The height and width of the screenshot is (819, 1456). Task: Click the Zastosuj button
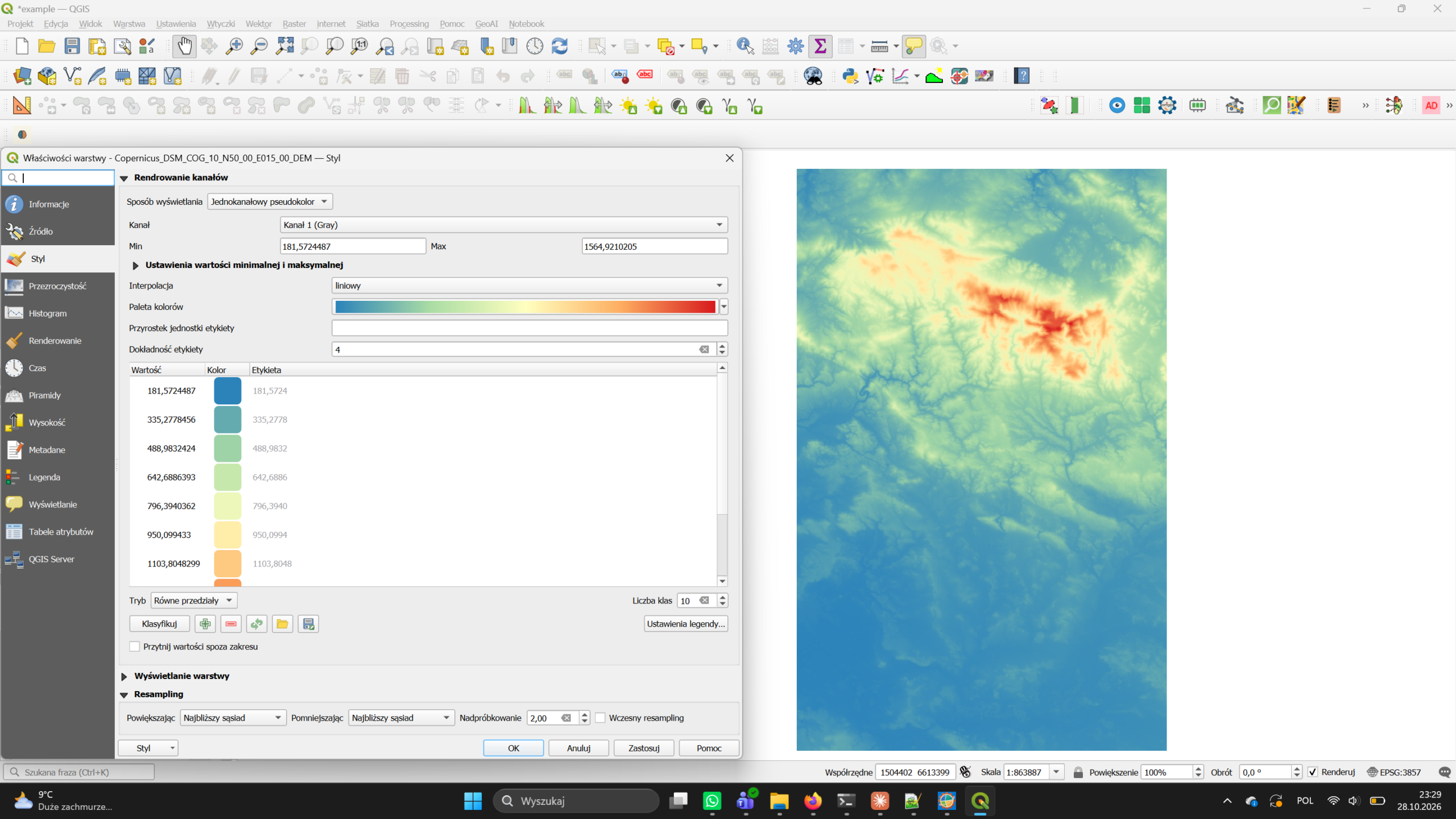[644, 748]
